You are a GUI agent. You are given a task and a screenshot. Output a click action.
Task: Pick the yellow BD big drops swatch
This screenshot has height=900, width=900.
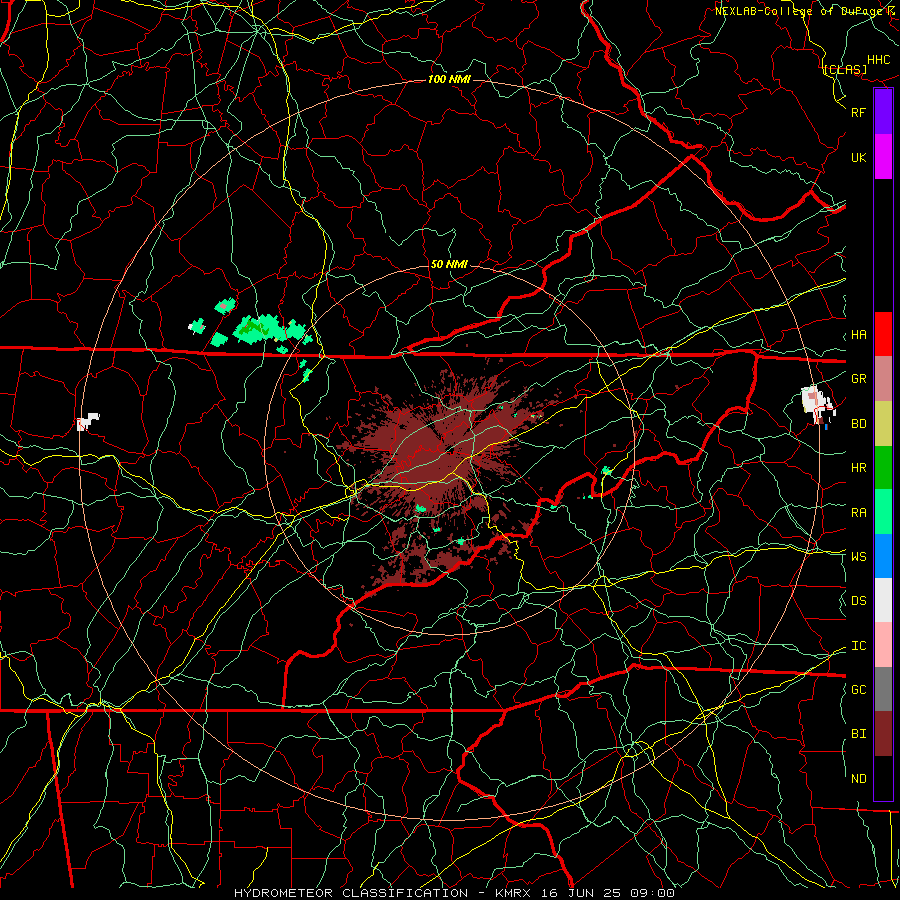point(883,423)
